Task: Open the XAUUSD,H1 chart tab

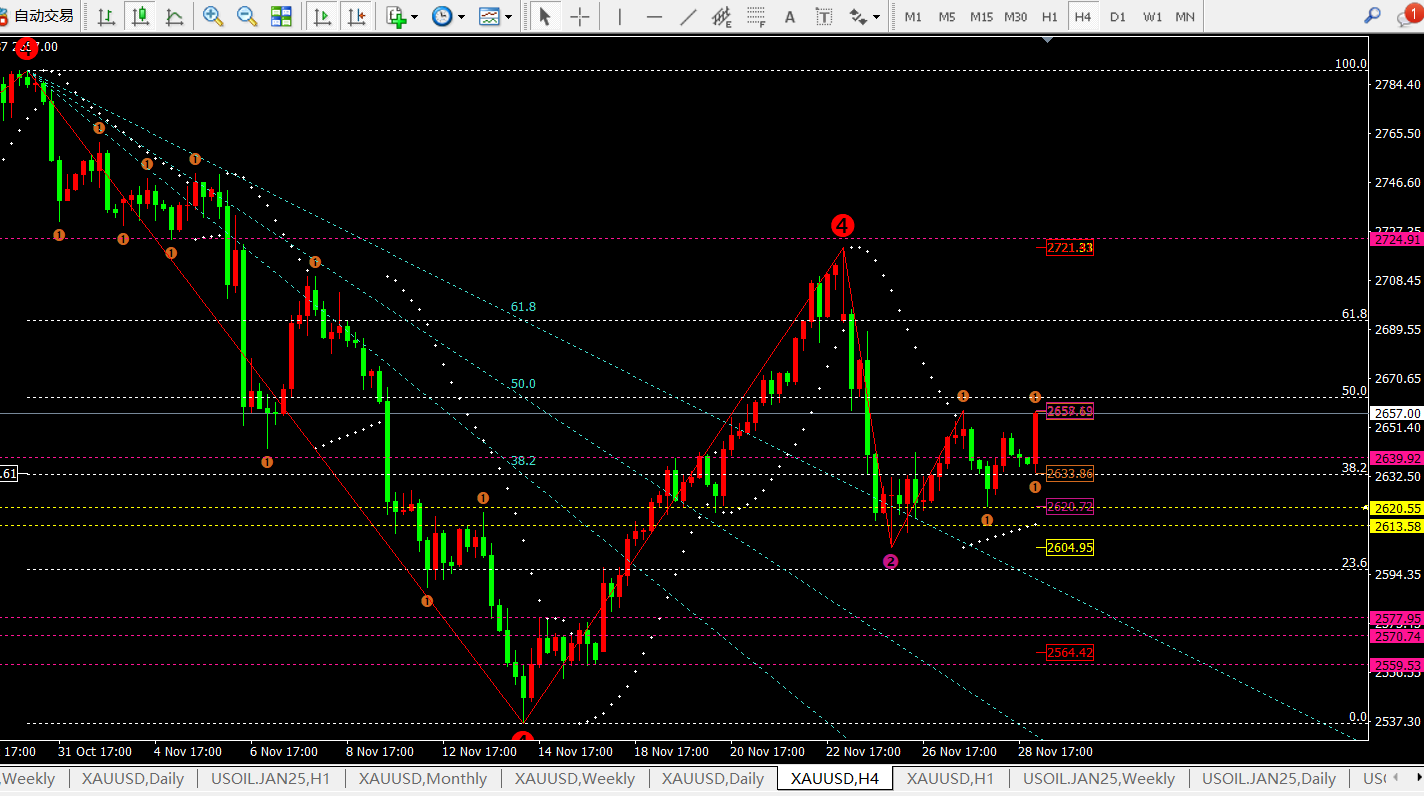Action: 950,778
